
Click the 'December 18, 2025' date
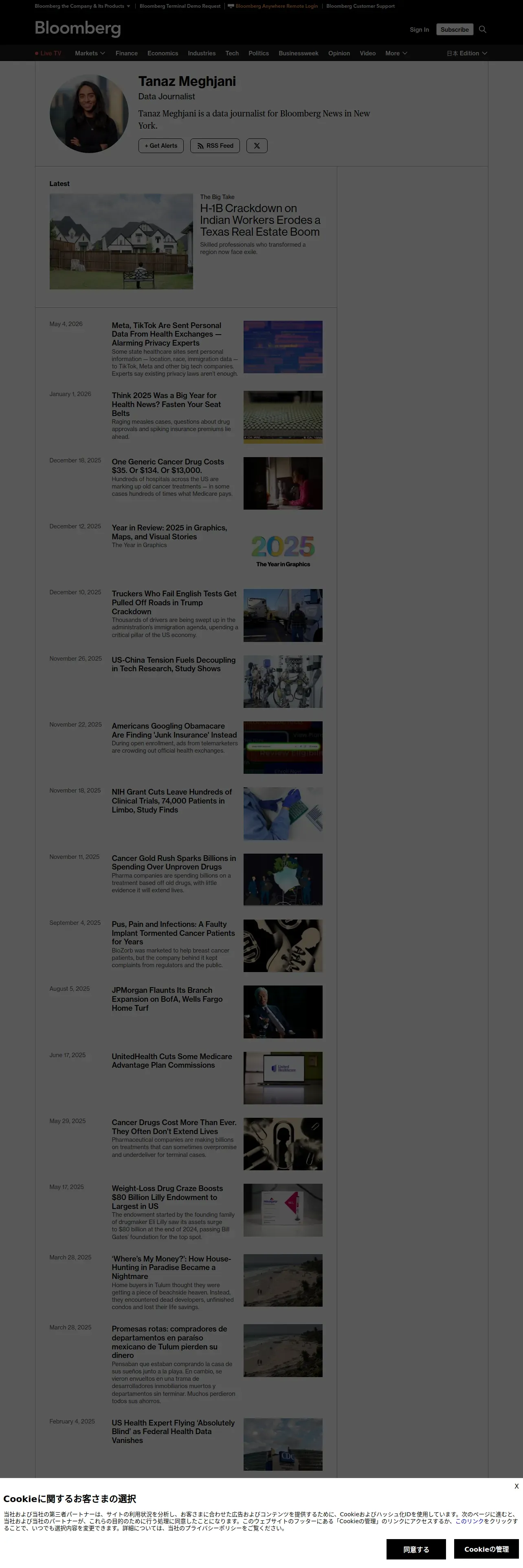point(75,460)
